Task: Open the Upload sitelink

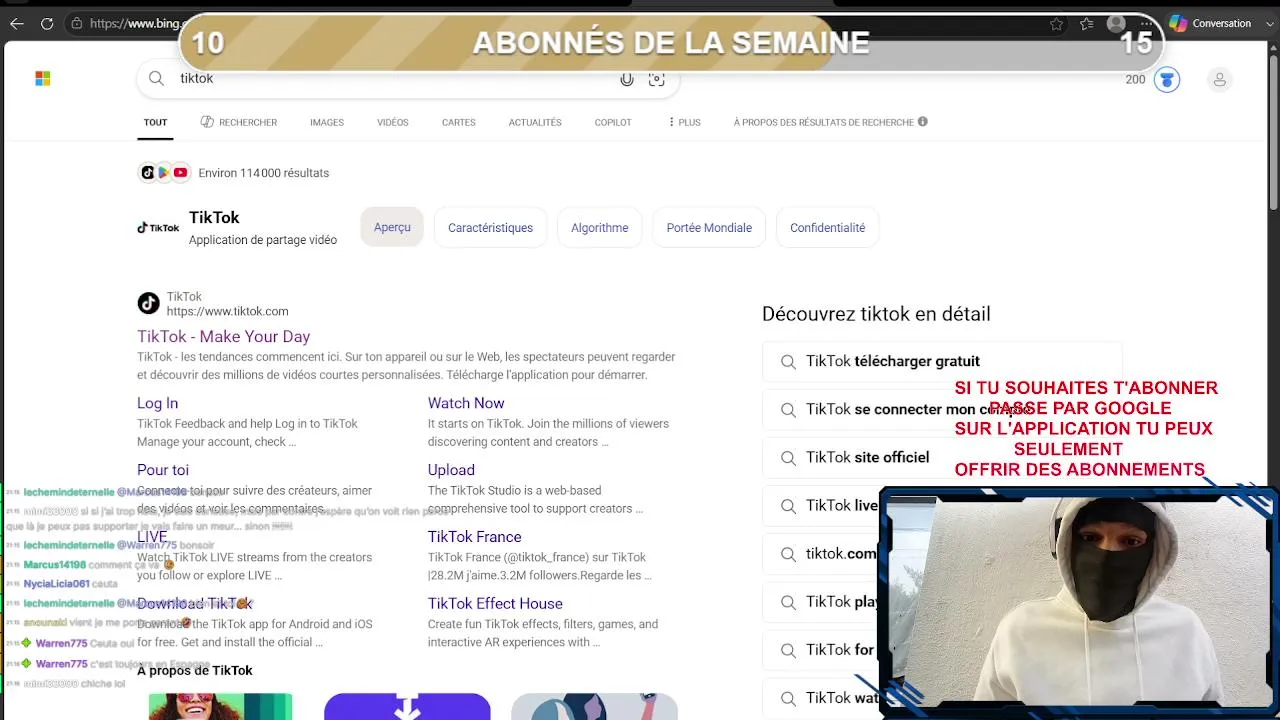Action: [451, 470]
